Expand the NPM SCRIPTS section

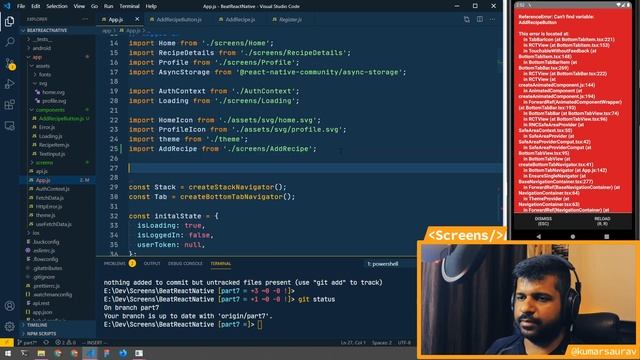(x=41, y=333)
